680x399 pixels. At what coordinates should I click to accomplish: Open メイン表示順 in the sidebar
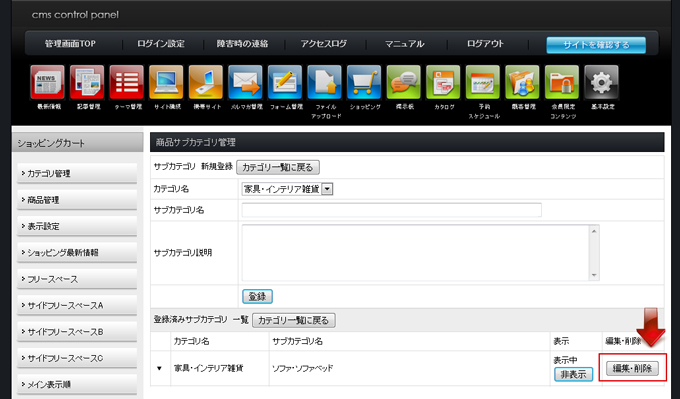[77, 384]
